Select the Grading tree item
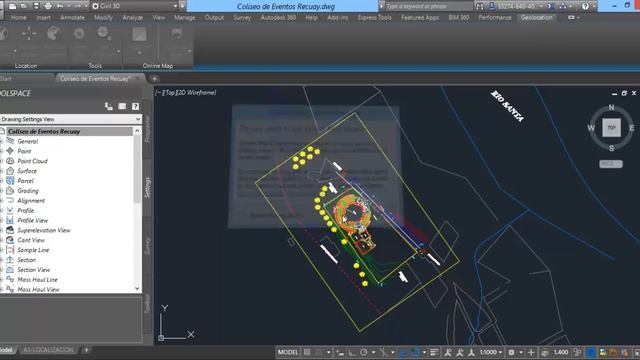 [28, 191]
